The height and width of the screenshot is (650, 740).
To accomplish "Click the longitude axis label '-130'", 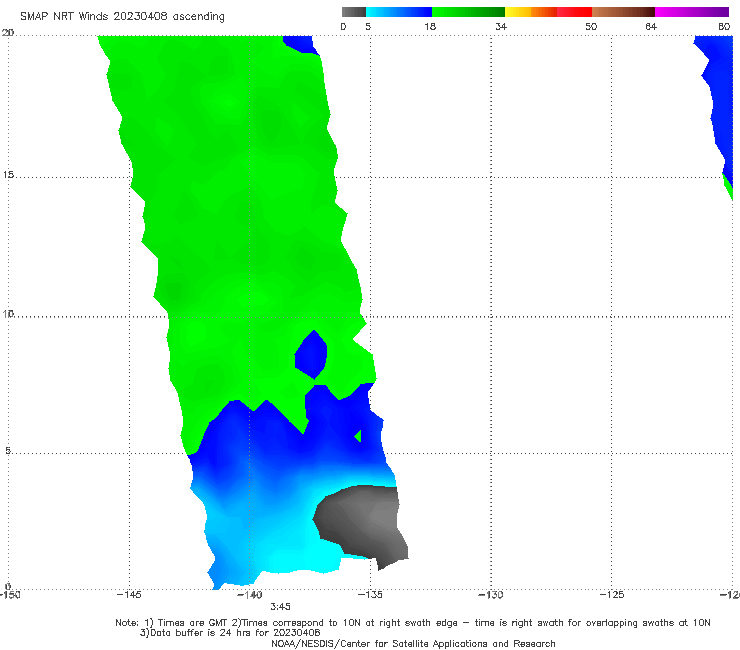I will (491, 595).
